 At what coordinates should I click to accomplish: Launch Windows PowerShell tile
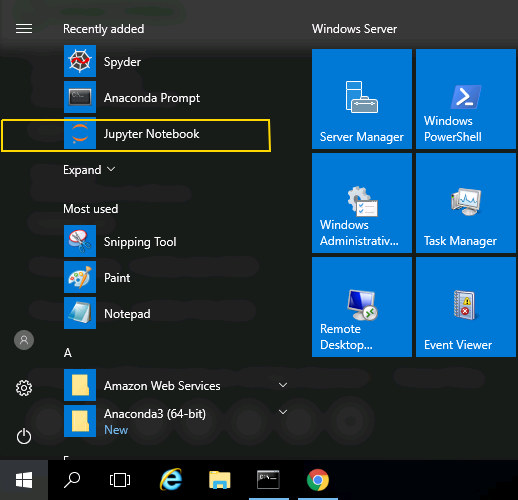coord(466,99)
